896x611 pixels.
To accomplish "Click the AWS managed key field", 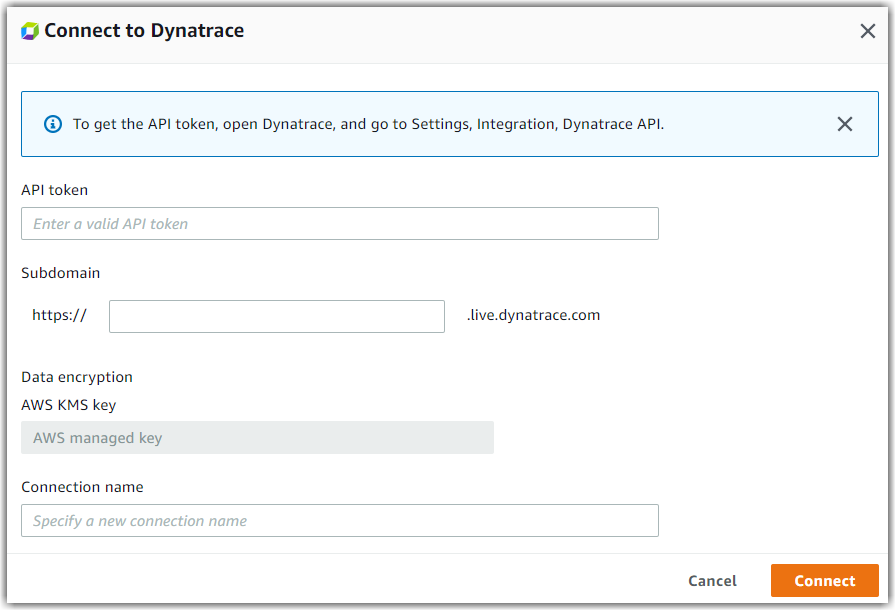I will [x=257, y=437].
